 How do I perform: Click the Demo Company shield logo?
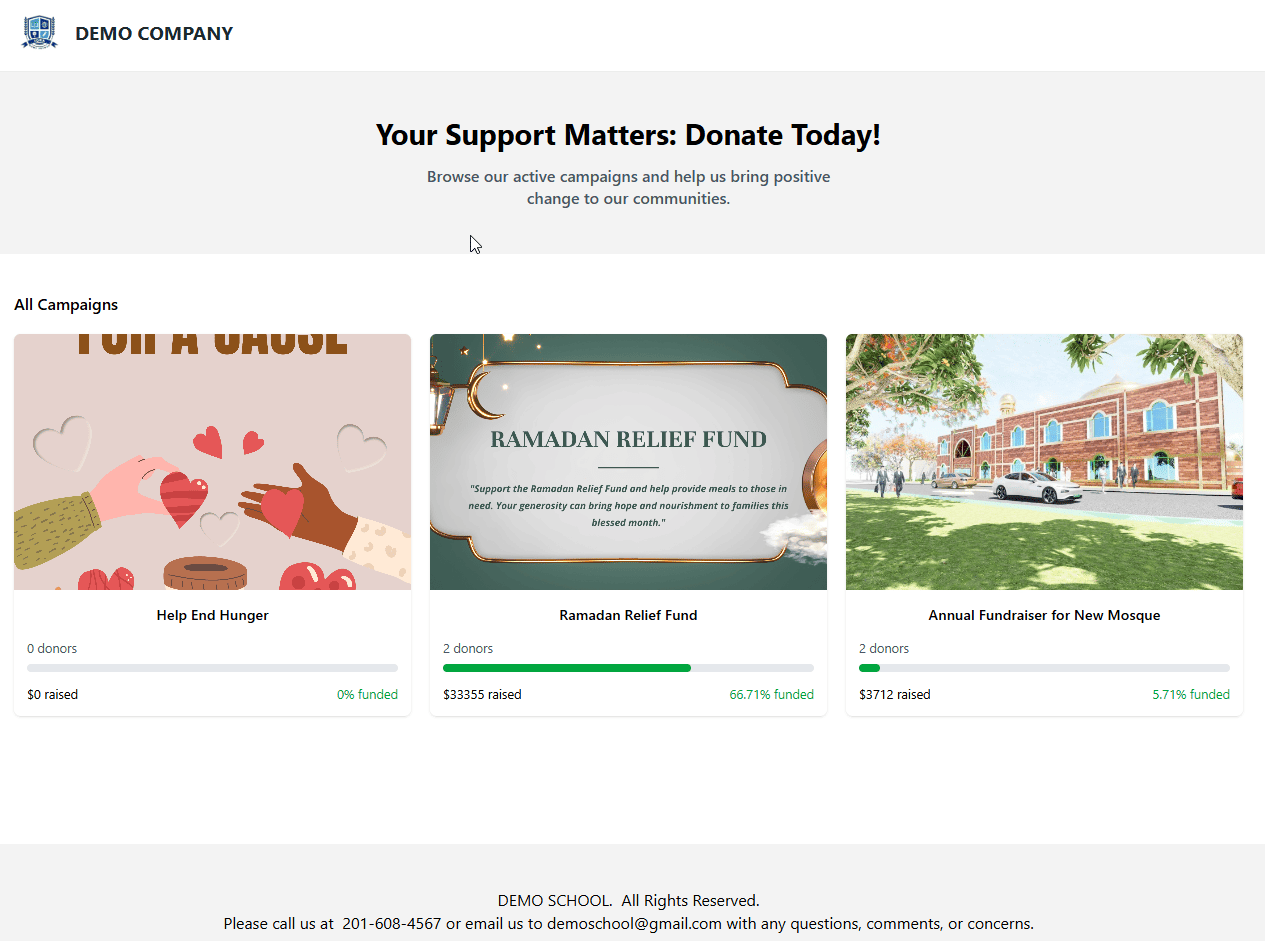click(x=40, y=32)
